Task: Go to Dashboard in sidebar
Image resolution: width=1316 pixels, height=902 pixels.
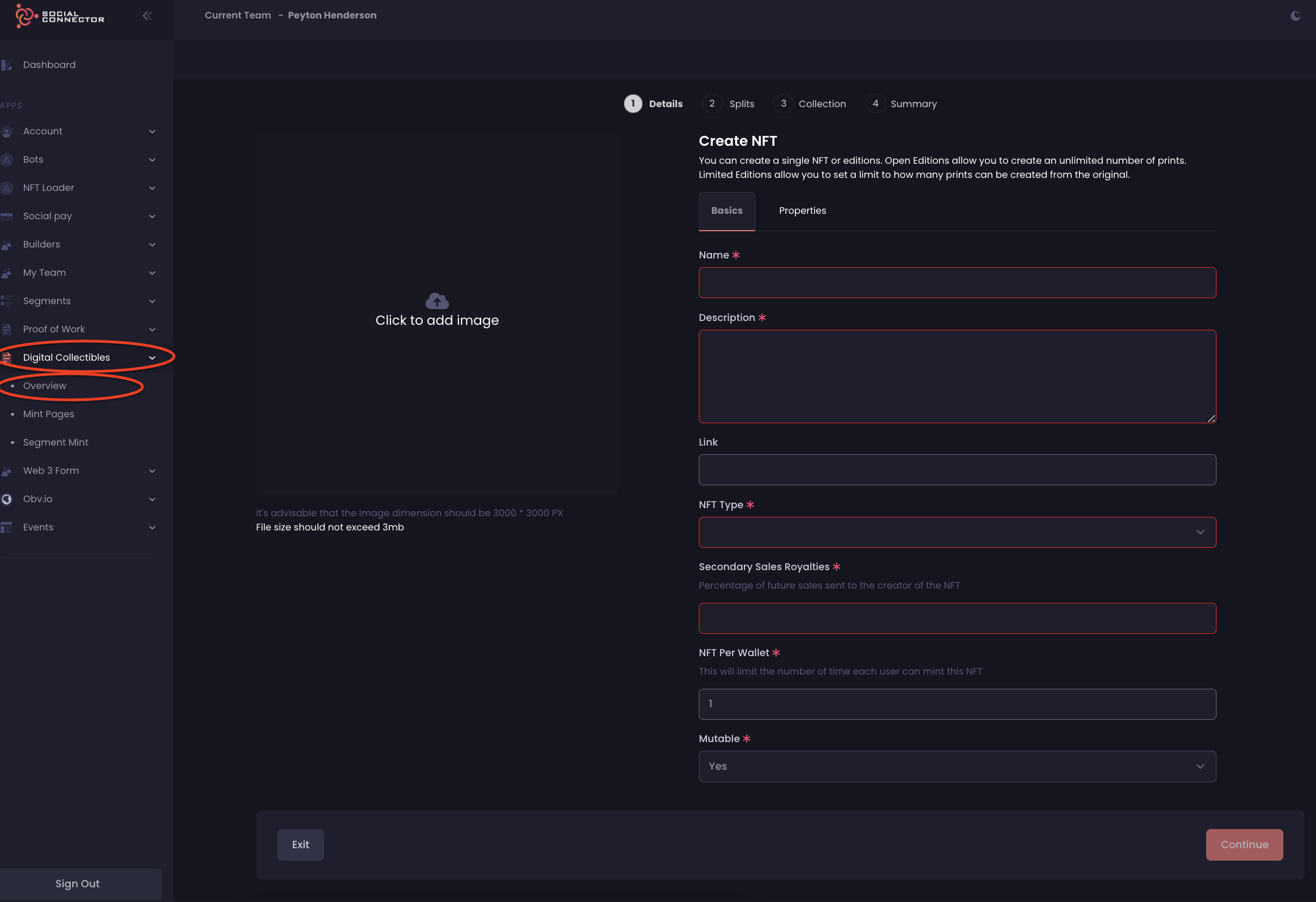Action: [x=49, y=65]
